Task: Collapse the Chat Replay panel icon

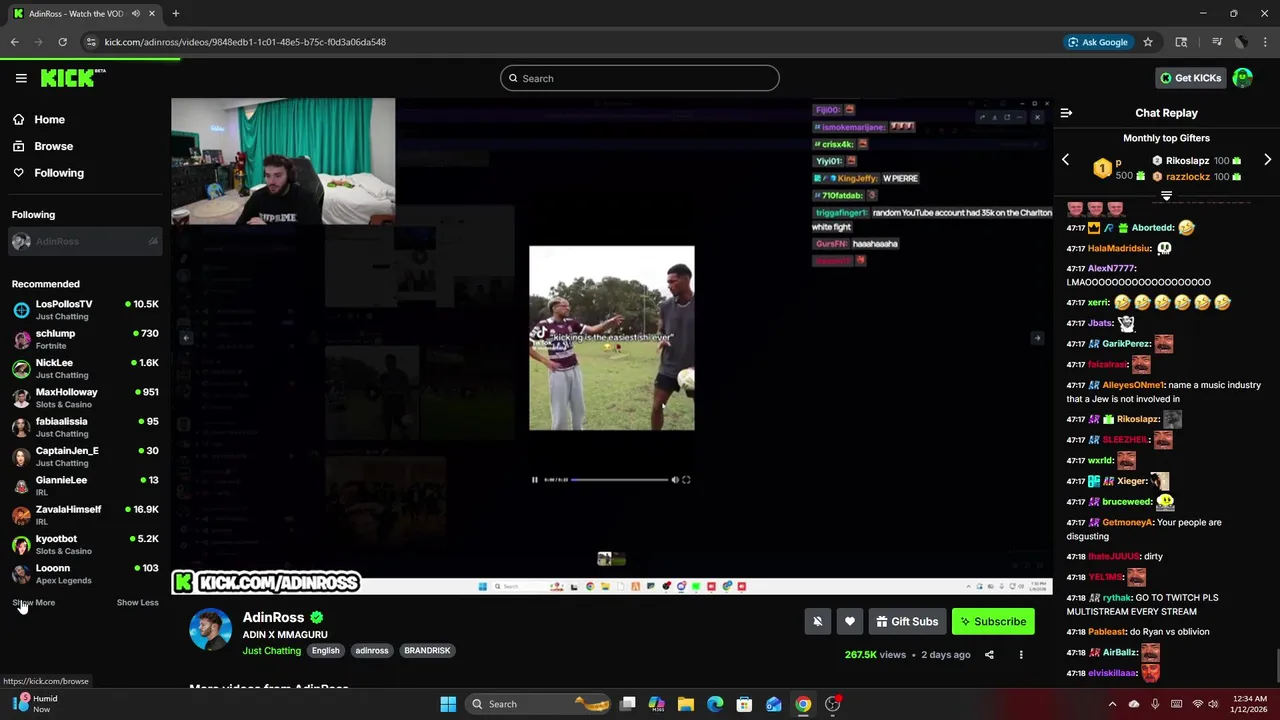Action: (1066, 113)
